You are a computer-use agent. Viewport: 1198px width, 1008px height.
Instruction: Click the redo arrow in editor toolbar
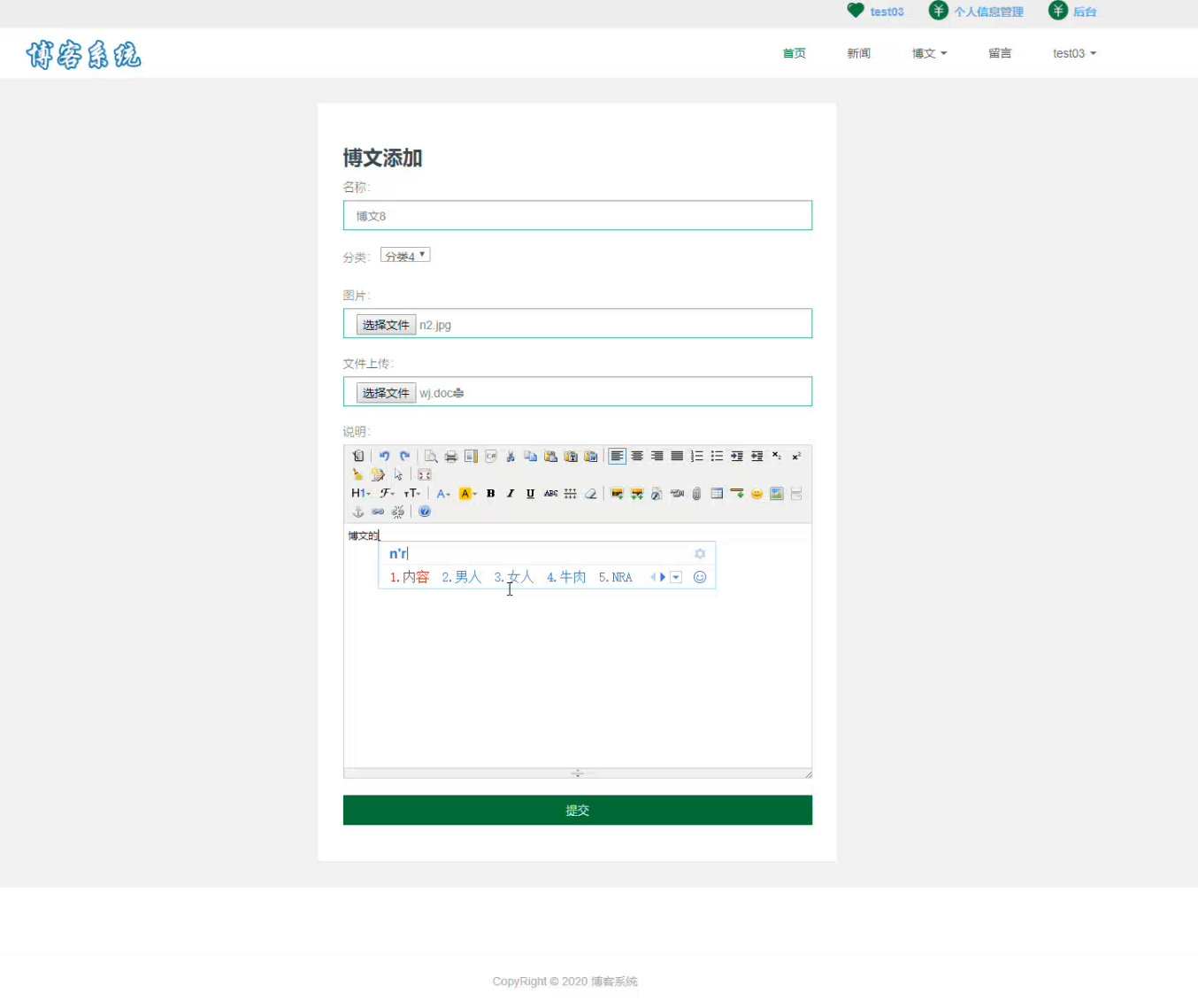404,456
